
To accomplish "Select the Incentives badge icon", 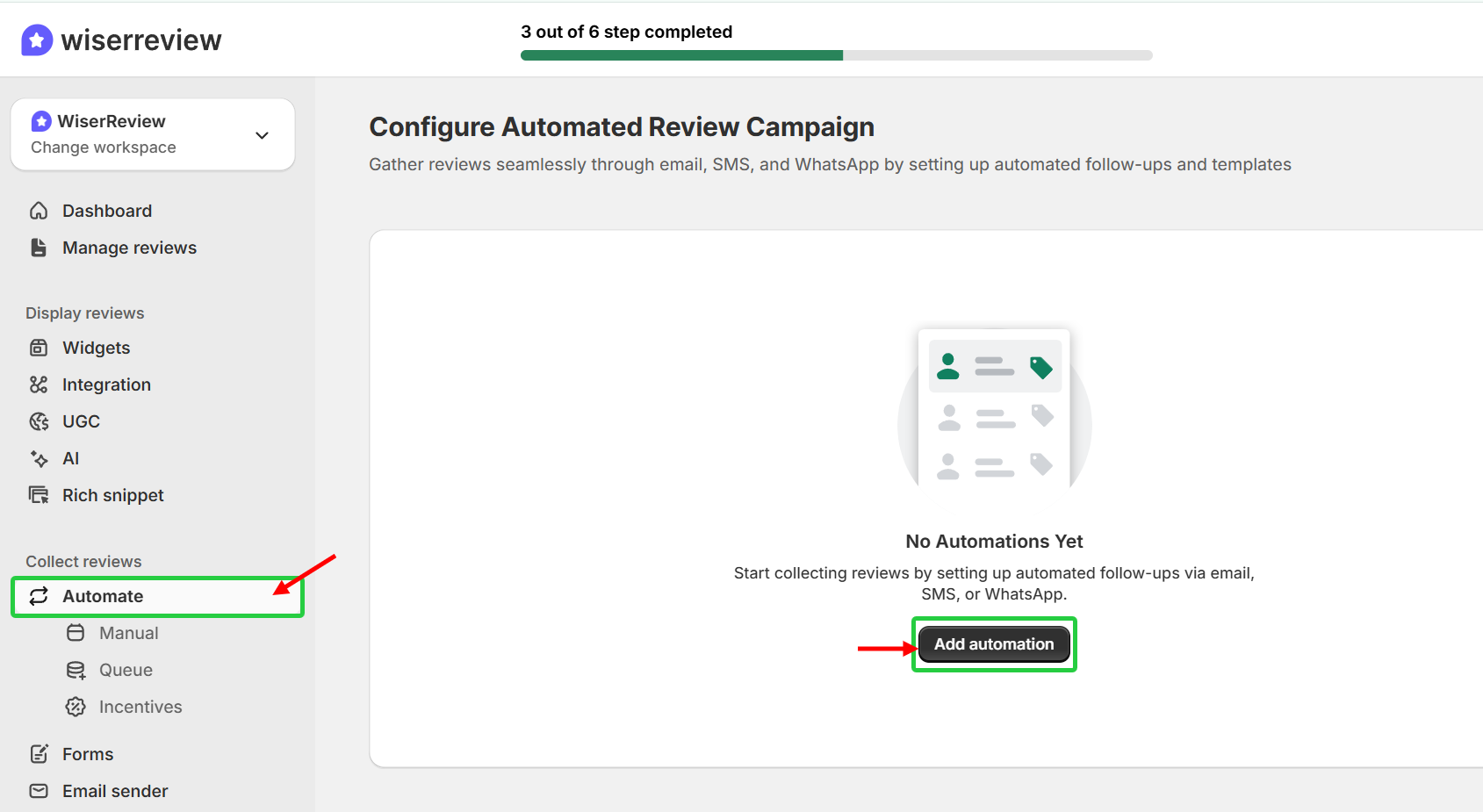I will click(x=76, y=706).
